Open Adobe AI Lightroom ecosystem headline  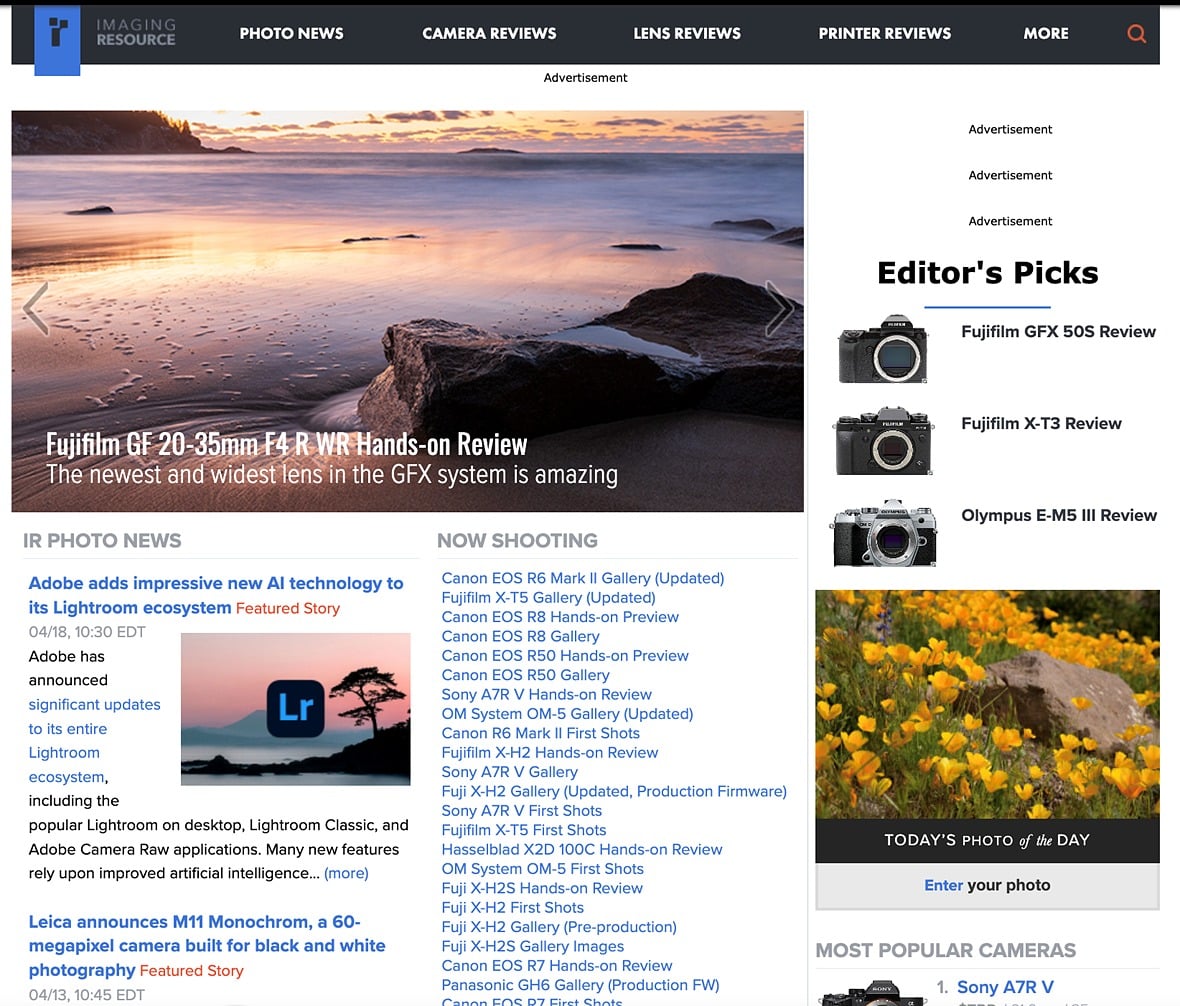[216, 595]
